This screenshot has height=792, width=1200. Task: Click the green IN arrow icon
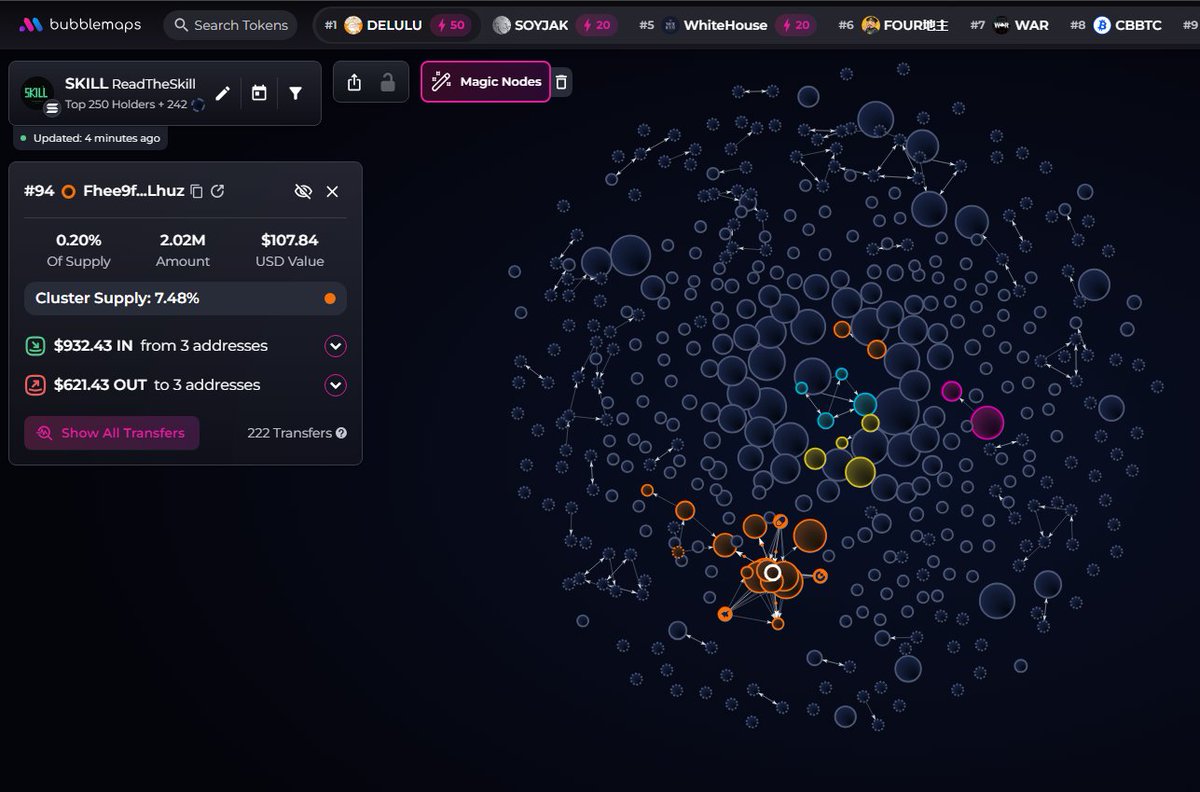point(35,346)
